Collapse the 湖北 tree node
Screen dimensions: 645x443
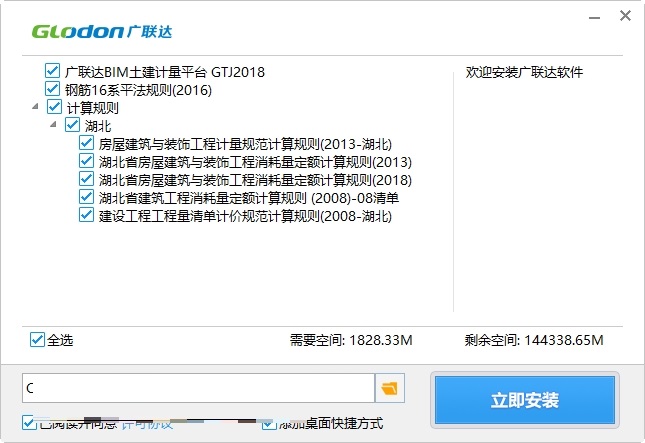coord(54,126)
